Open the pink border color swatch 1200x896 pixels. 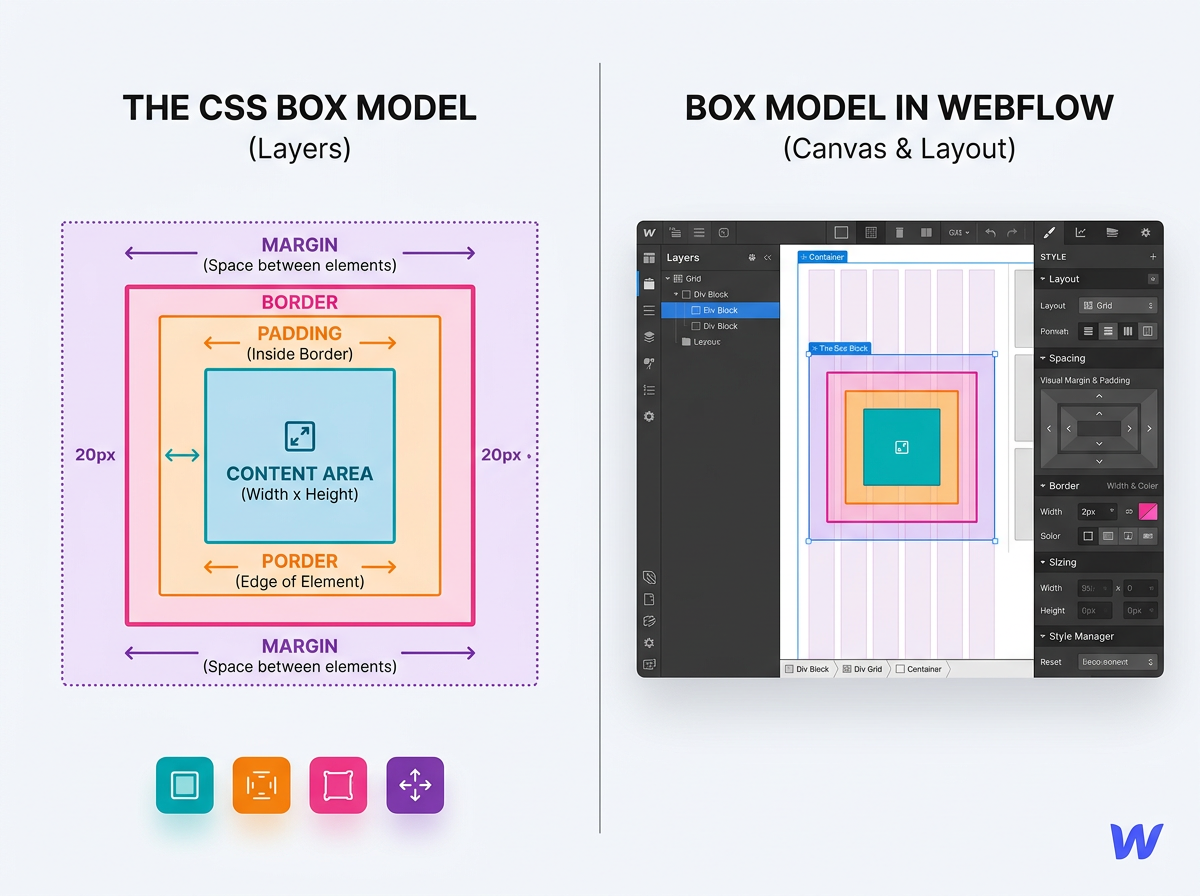point(1148,511)
